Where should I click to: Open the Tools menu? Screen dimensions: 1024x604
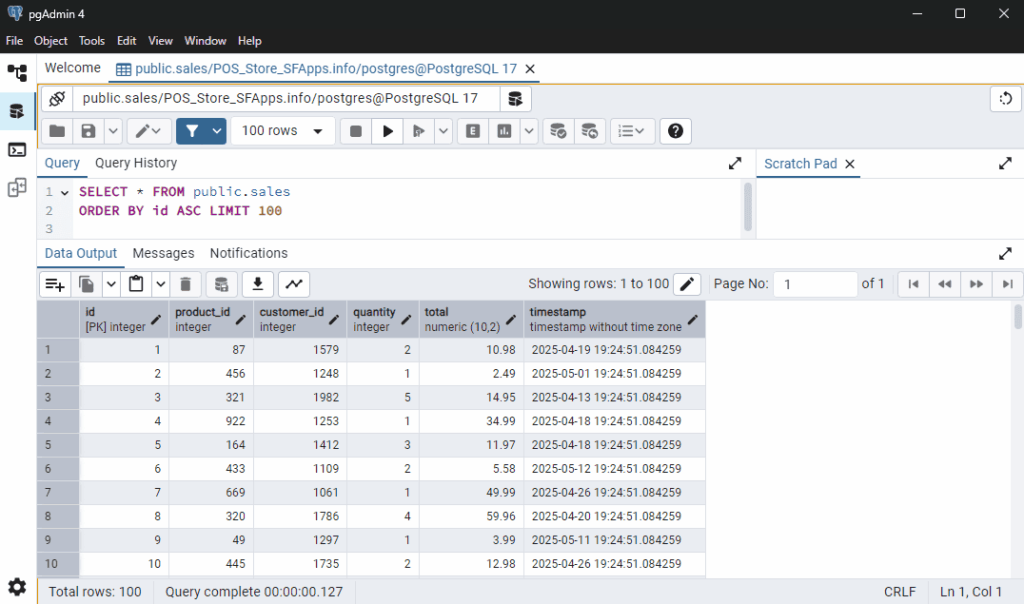coord(91,40)
